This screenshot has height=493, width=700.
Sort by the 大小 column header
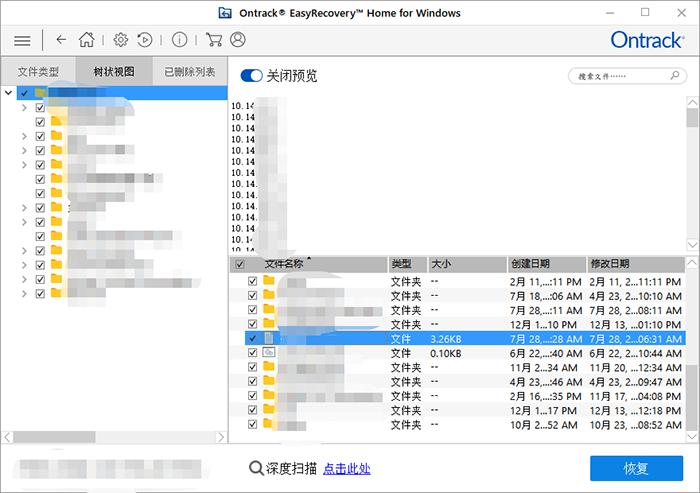(467, 264)
